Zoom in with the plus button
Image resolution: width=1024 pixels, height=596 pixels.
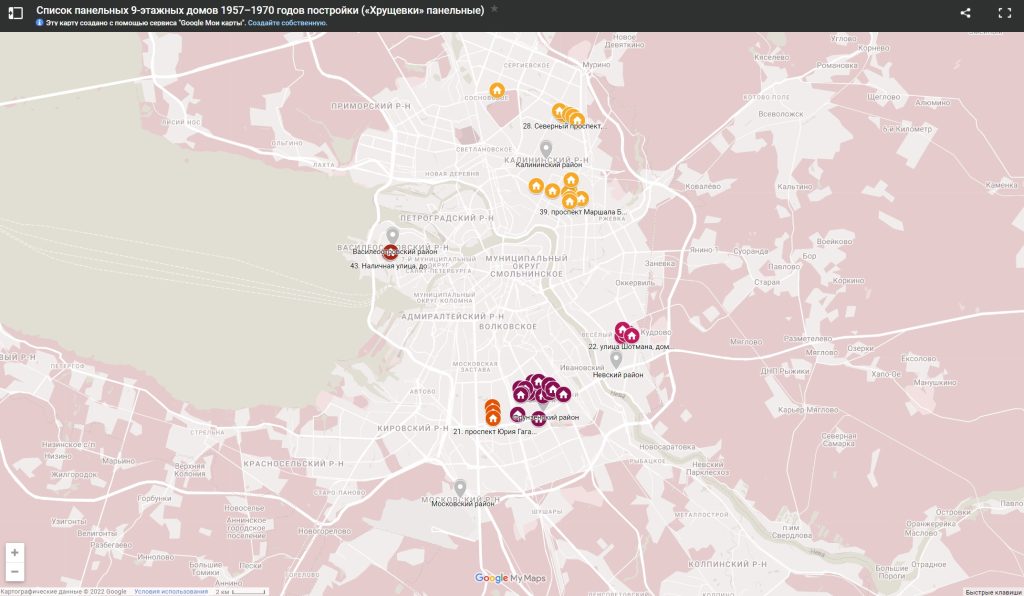coord(14,552)
